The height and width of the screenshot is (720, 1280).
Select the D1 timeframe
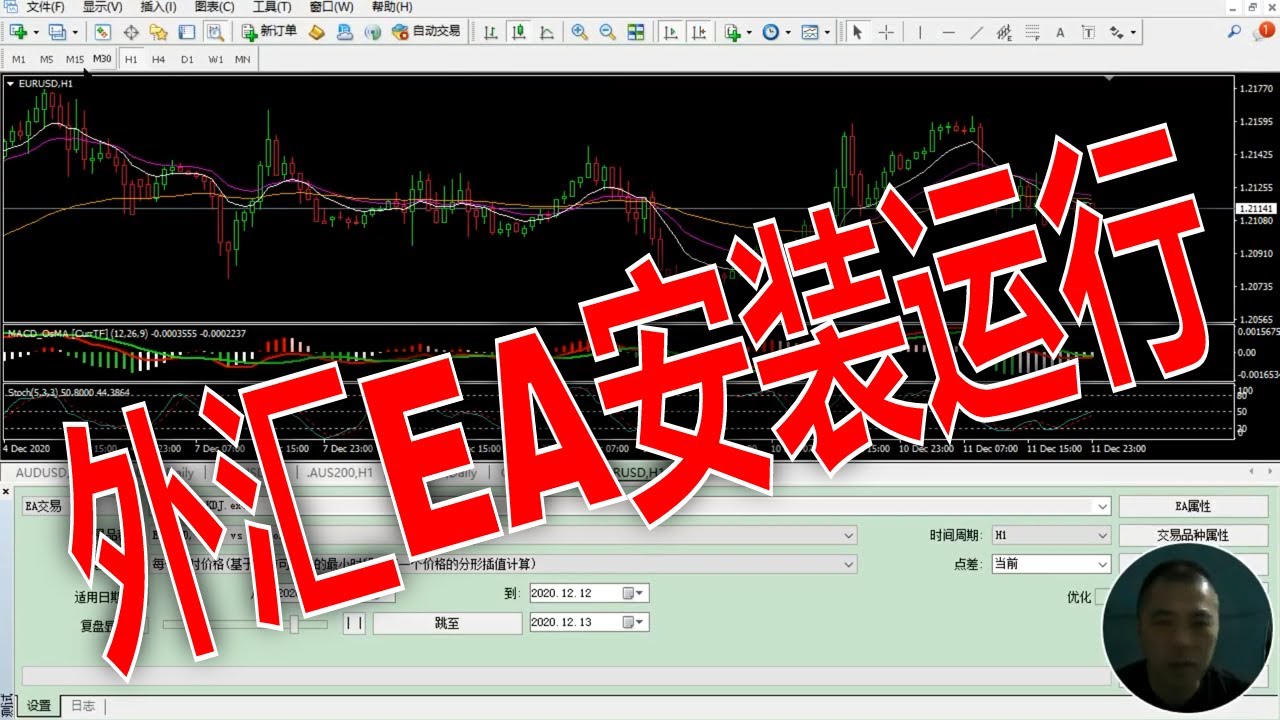click(187, 59)
